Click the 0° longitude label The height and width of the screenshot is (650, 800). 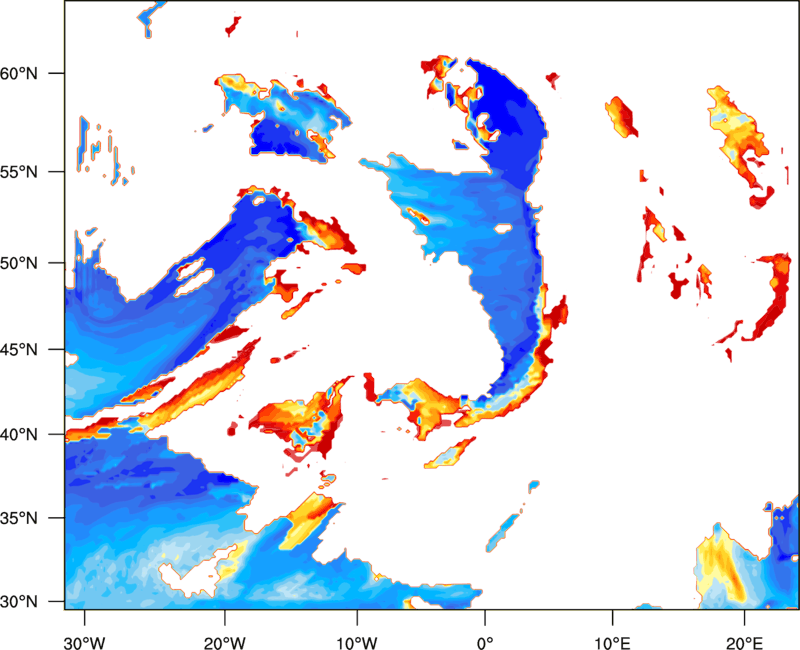485,643
